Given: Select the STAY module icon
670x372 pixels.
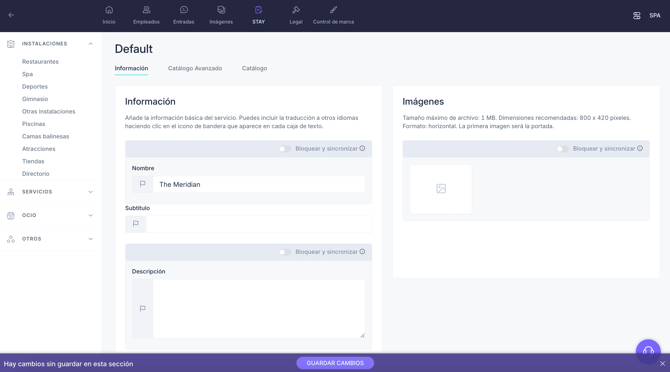Looking at the screenshot, I should (x=258, y=10).
